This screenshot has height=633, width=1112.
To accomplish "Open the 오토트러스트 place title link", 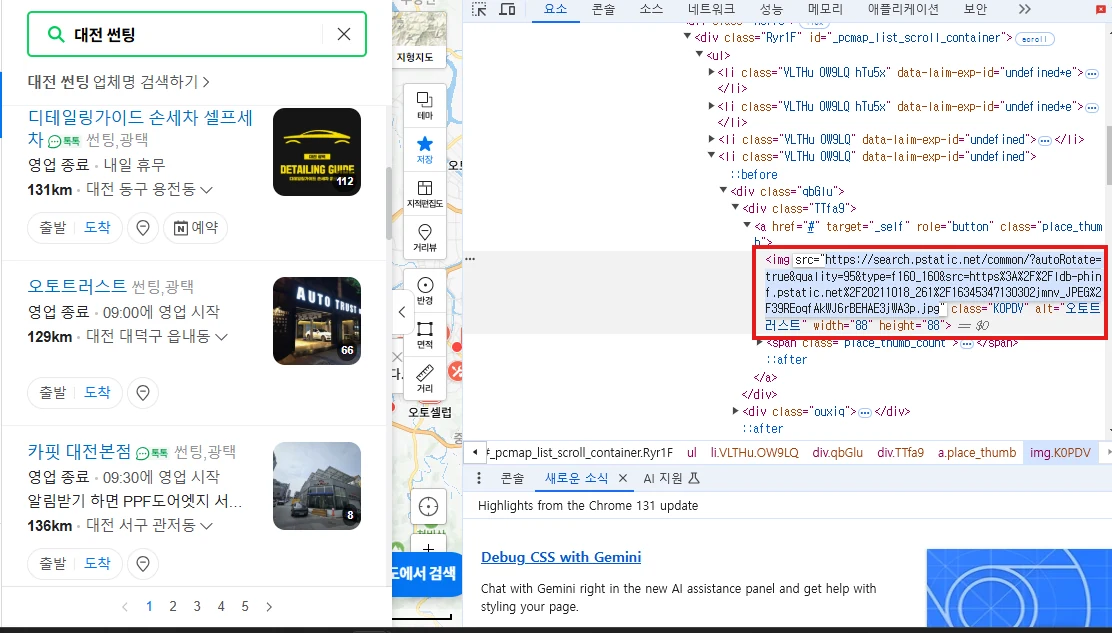I will [x=77, y=286].
